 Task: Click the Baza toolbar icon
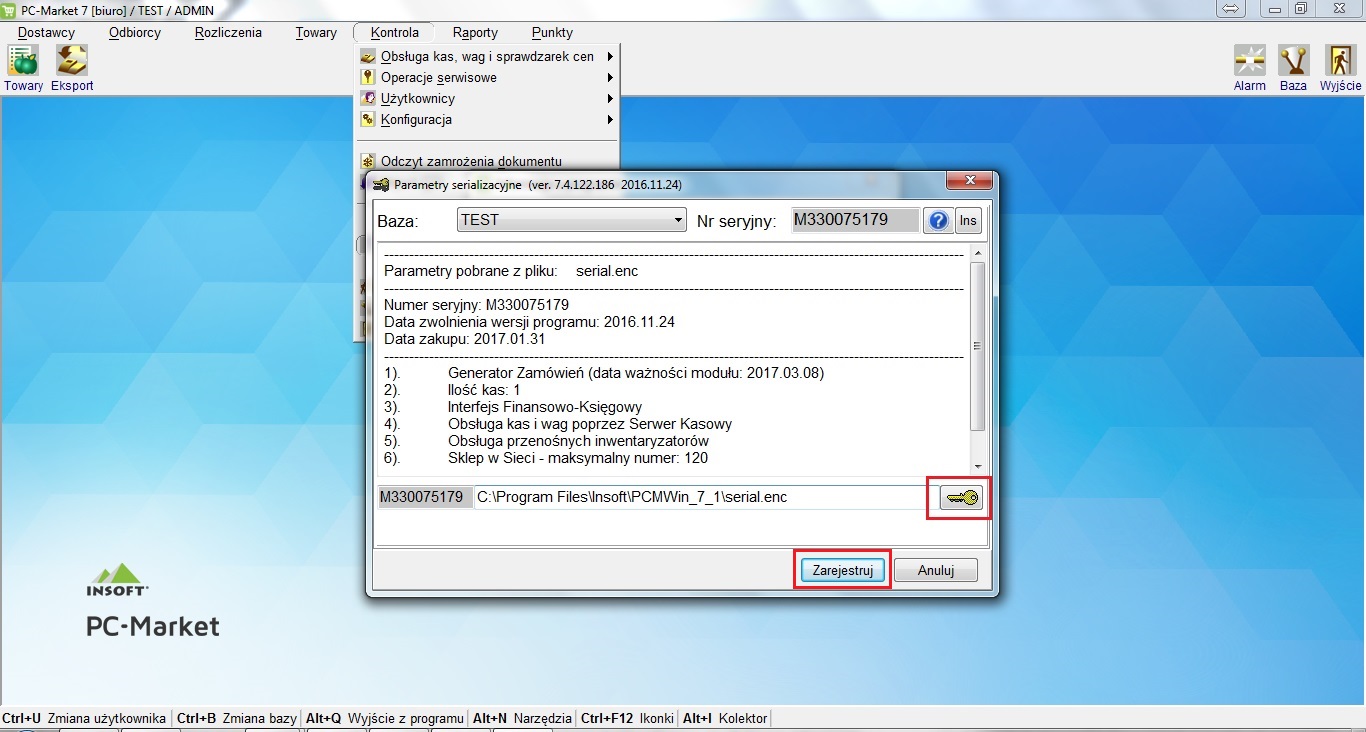(x=1293, y=61)
